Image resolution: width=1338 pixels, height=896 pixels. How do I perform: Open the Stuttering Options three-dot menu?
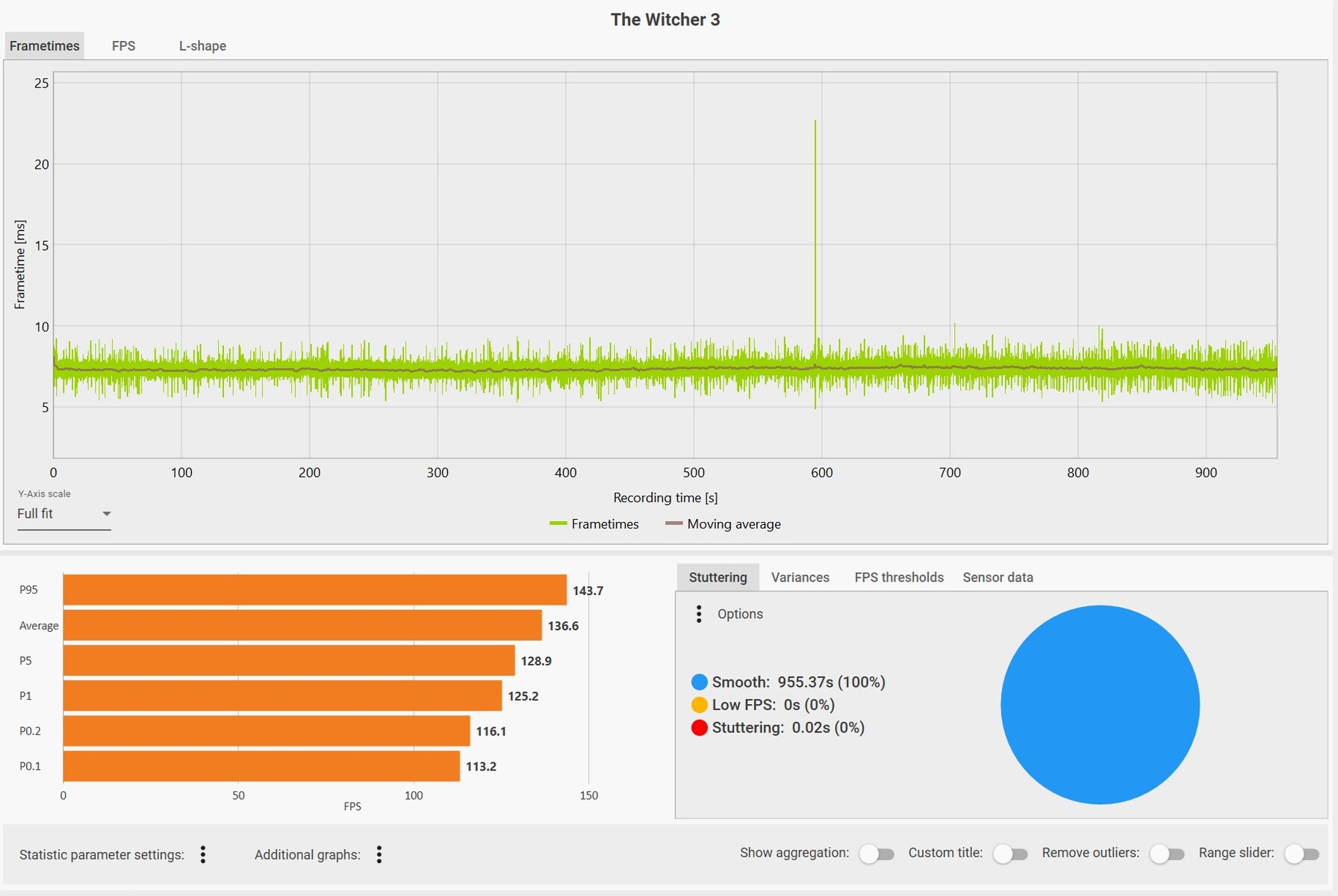point(699,614)
